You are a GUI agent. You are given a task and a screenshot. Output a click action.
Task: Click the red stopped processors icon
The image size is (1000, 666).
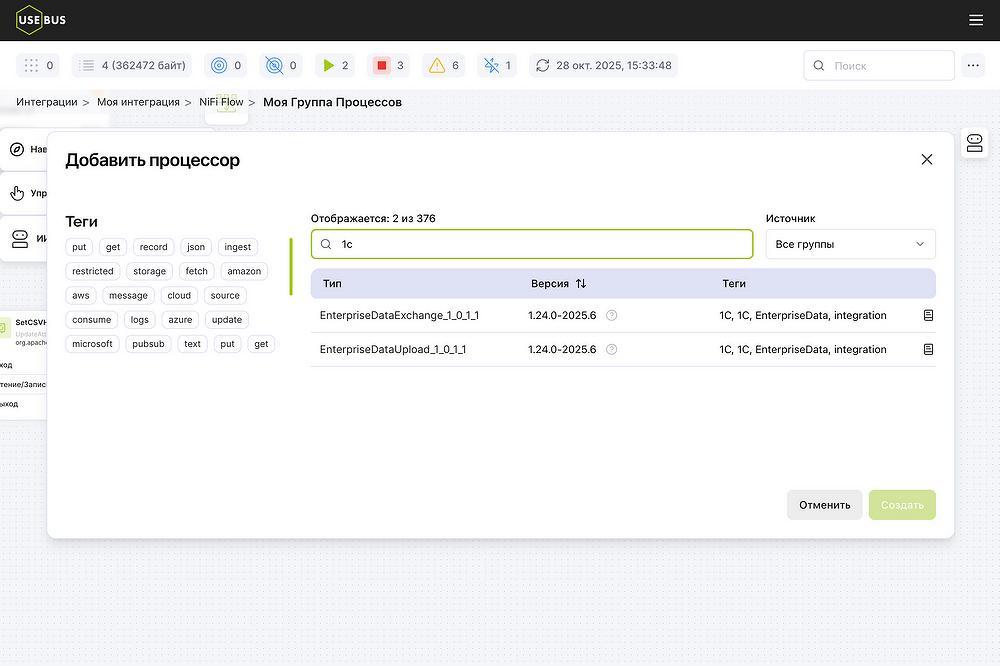coord(381,66)
